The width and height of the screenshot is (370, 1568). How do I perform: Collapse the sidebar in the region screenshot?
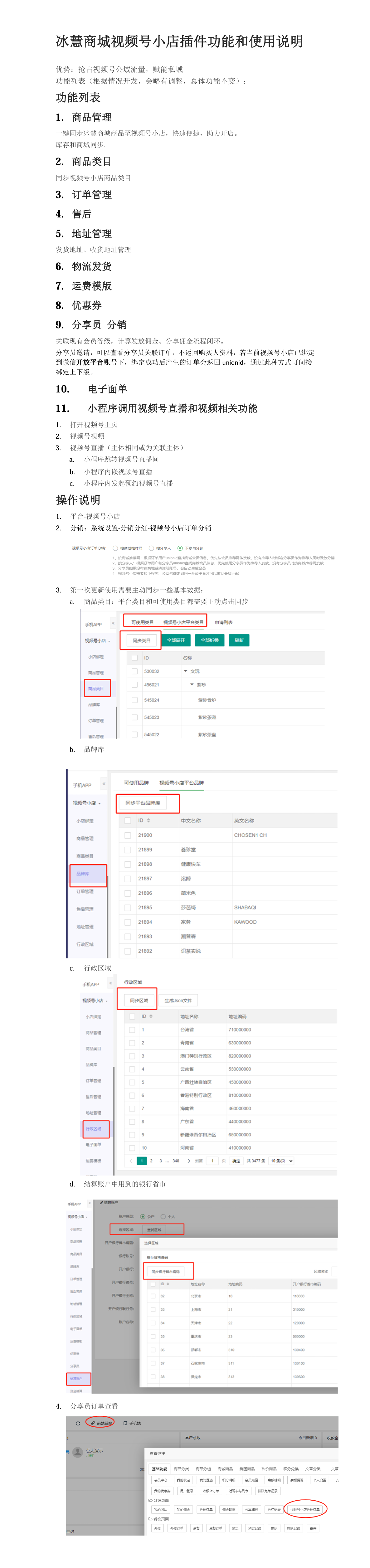point(111,983)
